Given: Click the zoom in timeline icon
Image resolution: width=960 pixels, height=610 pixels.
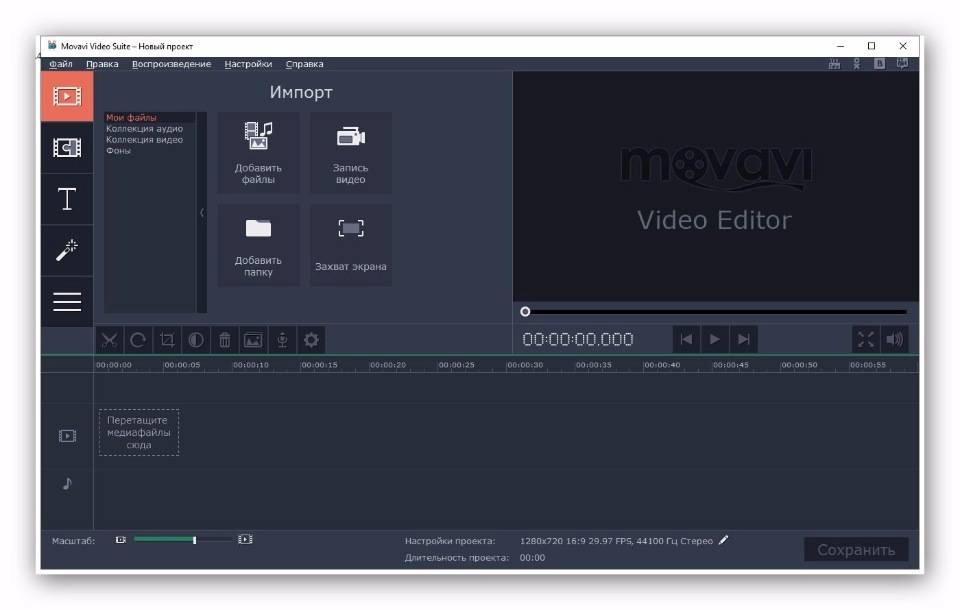Looking at the screenshot, I should pos(245,539).
